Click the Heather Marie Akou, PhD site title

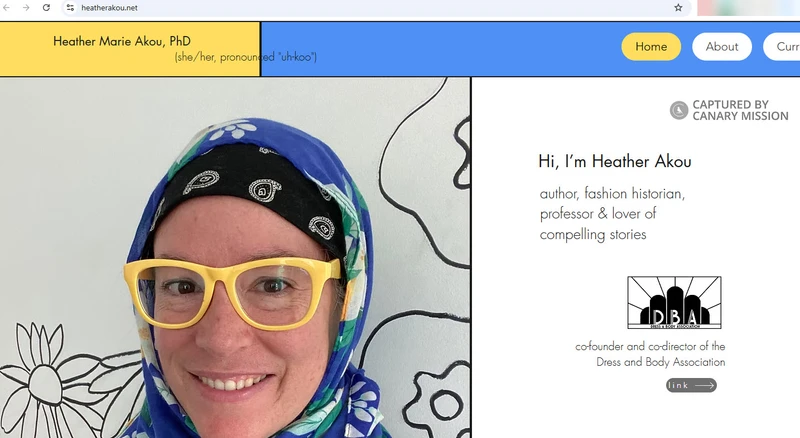tap(122, 42)
